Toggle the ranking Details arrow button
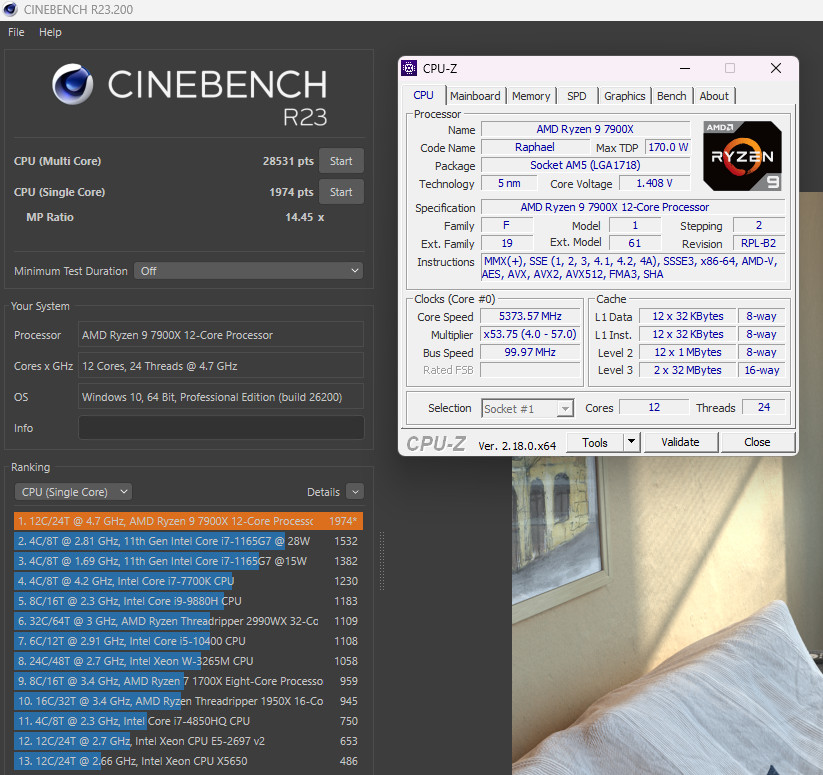 [354, 492]
